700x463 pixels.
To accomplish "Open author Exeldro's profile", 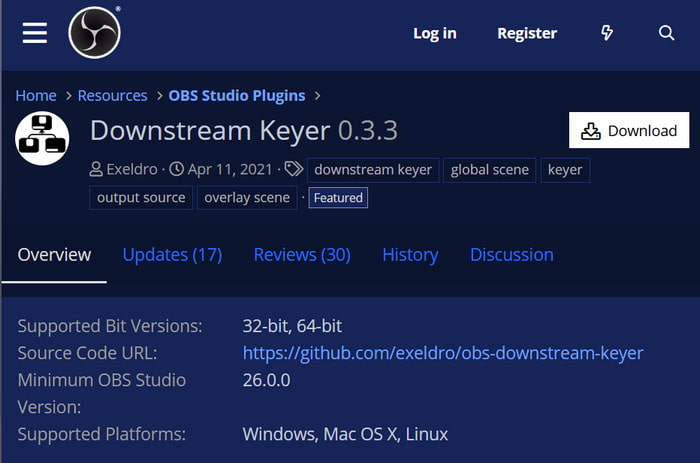I will tap(132, 169).
